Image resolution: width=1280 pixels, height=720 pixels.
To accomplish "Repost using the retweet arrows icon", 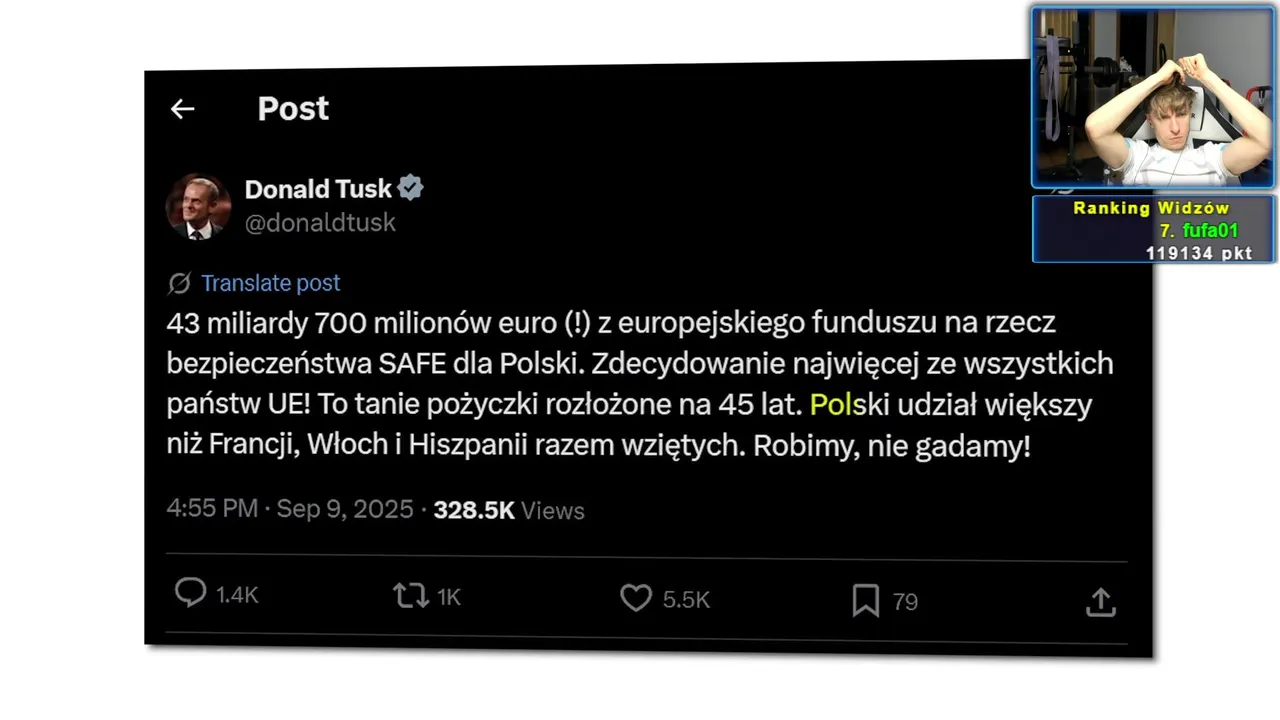I will (x=410, y=596).
